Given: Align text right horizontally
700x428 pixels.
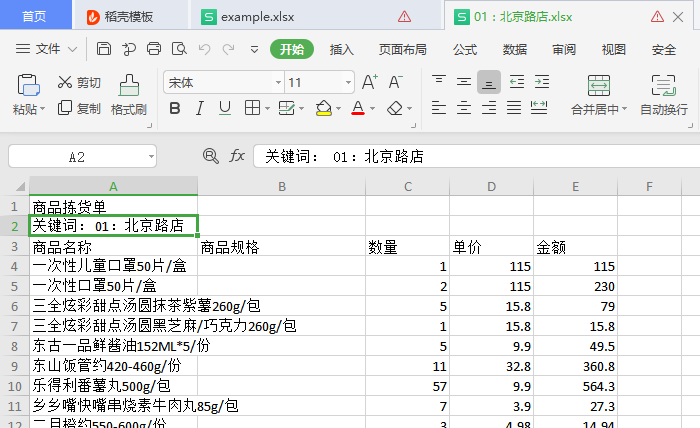Looking at the screenshot, I should (x=489, y=108).
